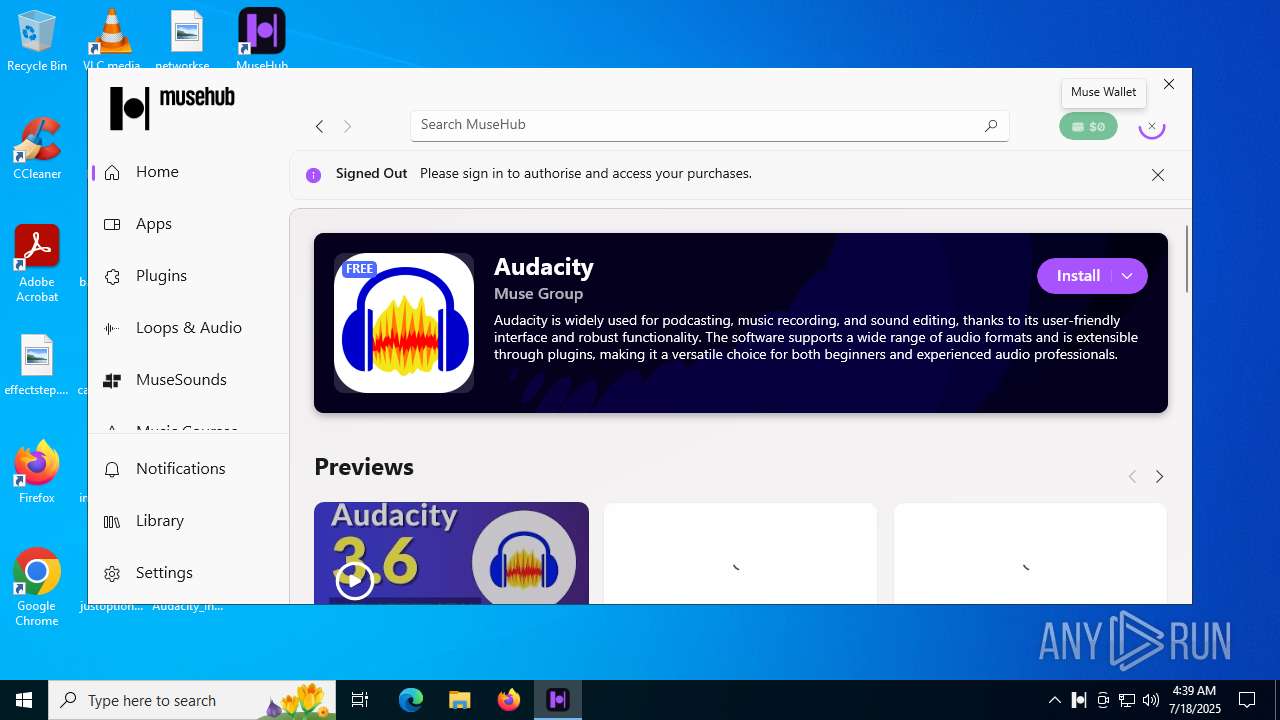The height and width of the screenshot is (720, 1280).
Task: Open the volume control in tray
Action: point(1151,700)
